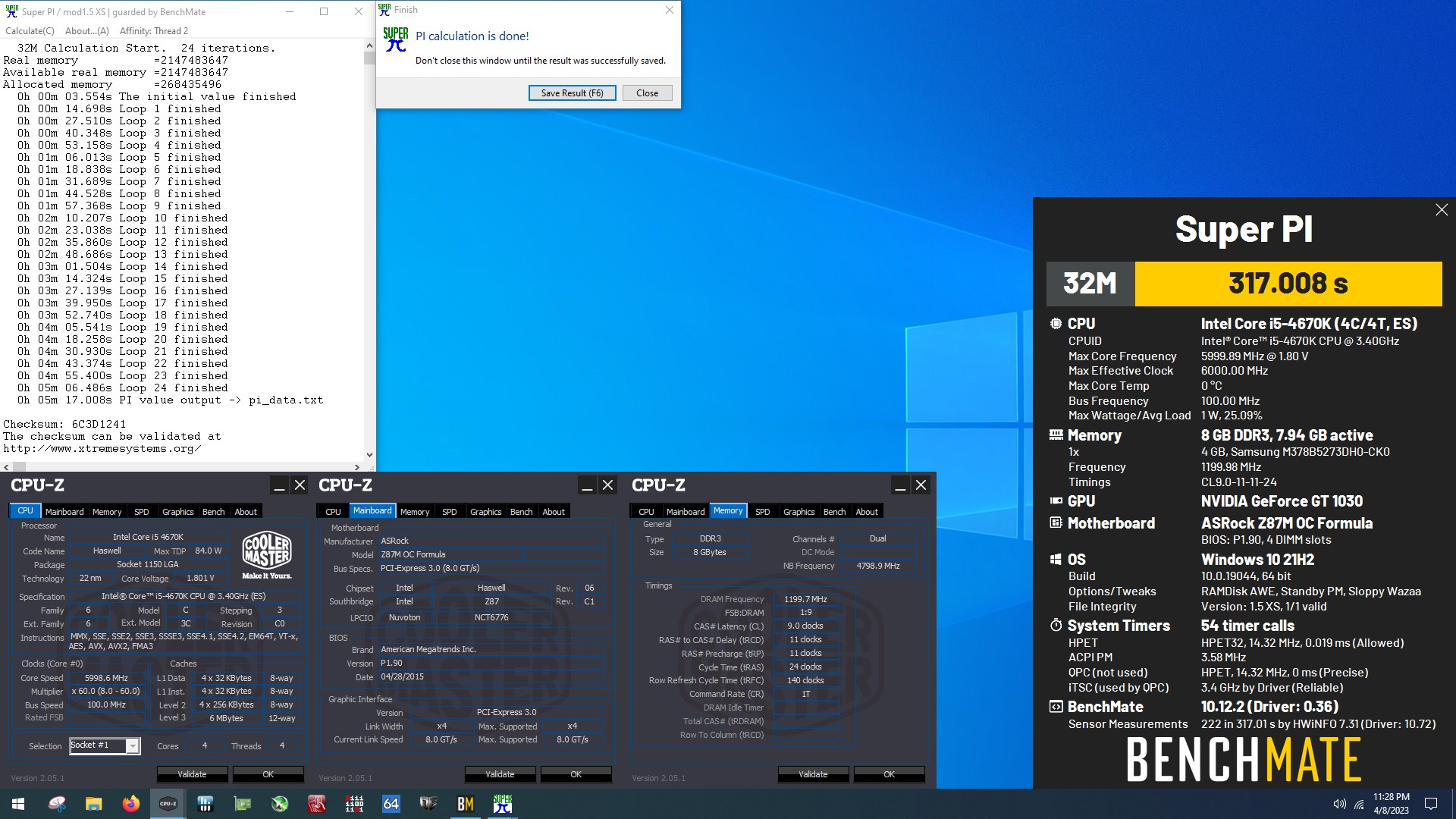
Task: Click Checksum: 6C3D1241 text line
Action: [64, 424]
